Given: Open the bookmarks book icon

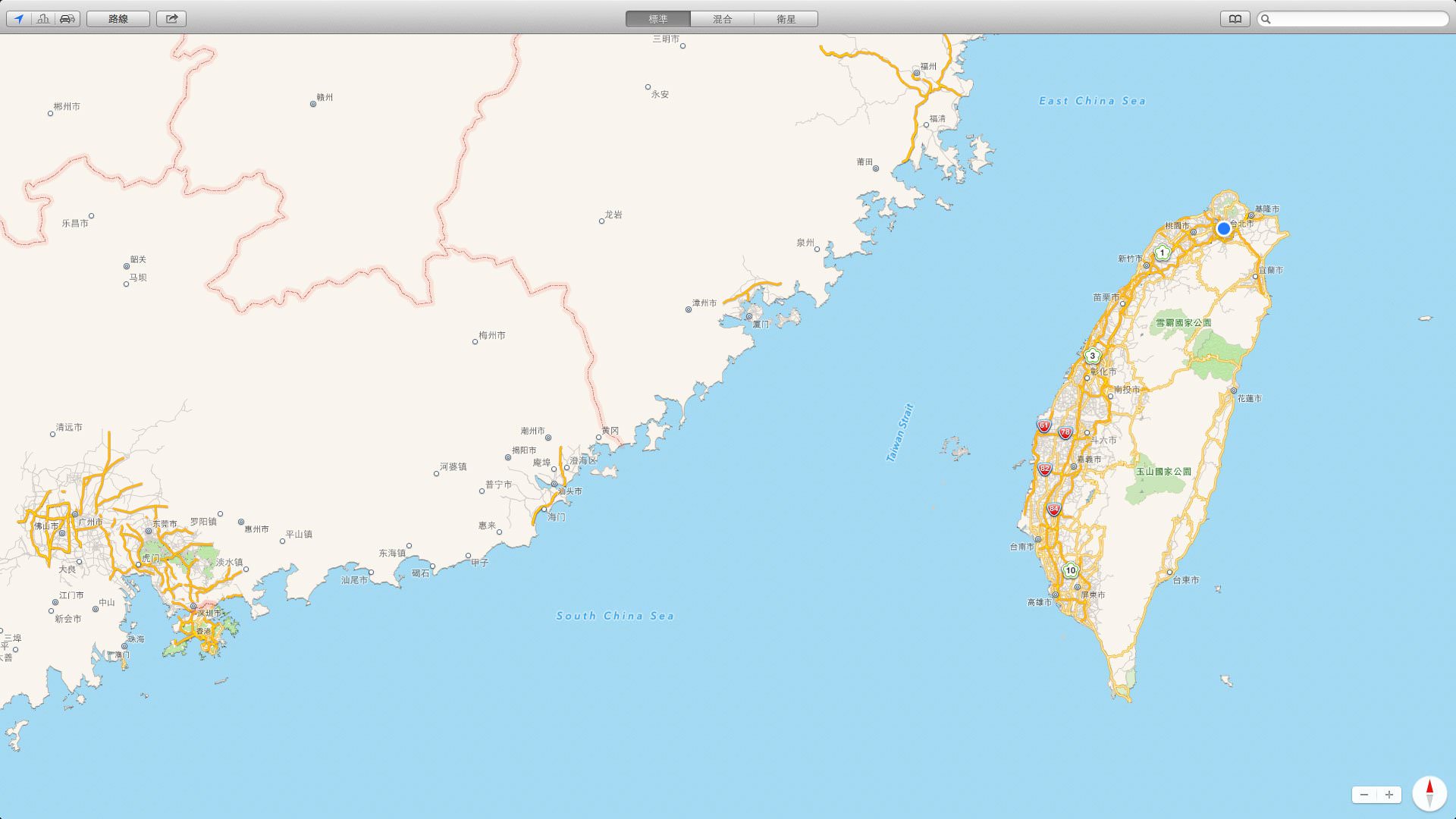Looking at the screenshot, I should 1235,19.
